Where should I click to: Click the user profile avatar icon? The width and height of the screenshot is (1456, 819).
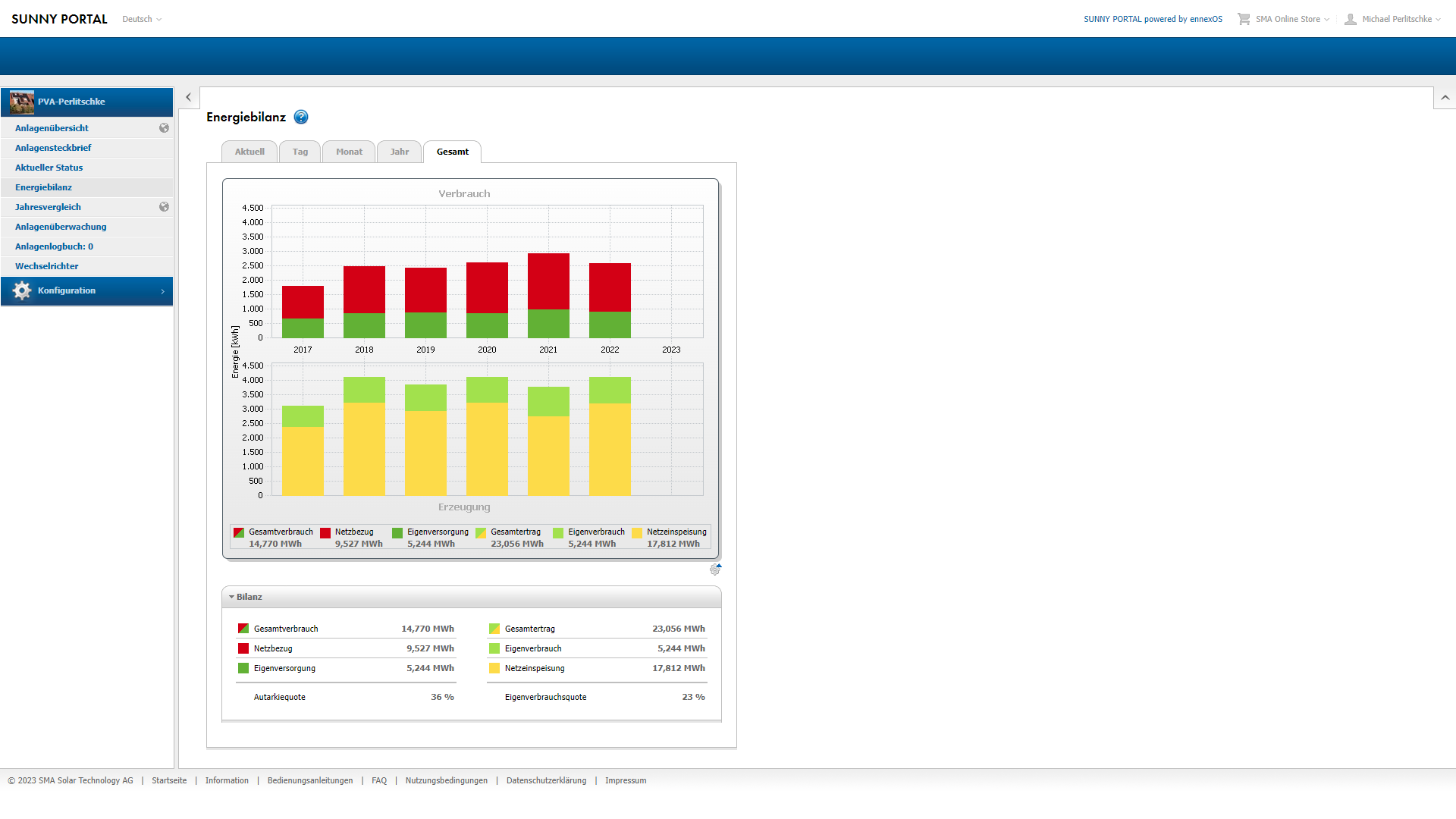[x=1351, y=19]
